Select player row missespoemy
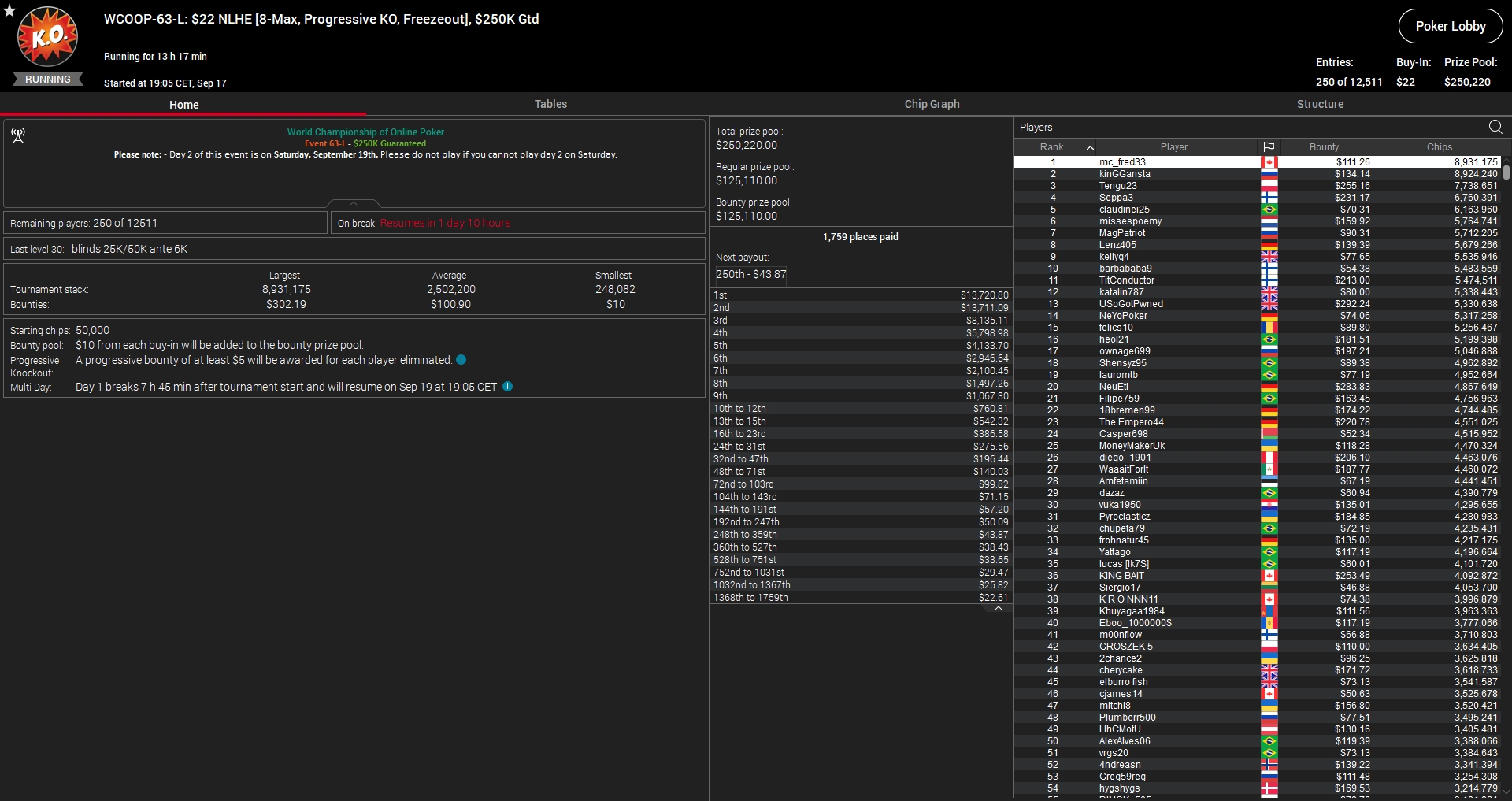Screen dimensions: 1512x801 click(x=1257, y=221)
